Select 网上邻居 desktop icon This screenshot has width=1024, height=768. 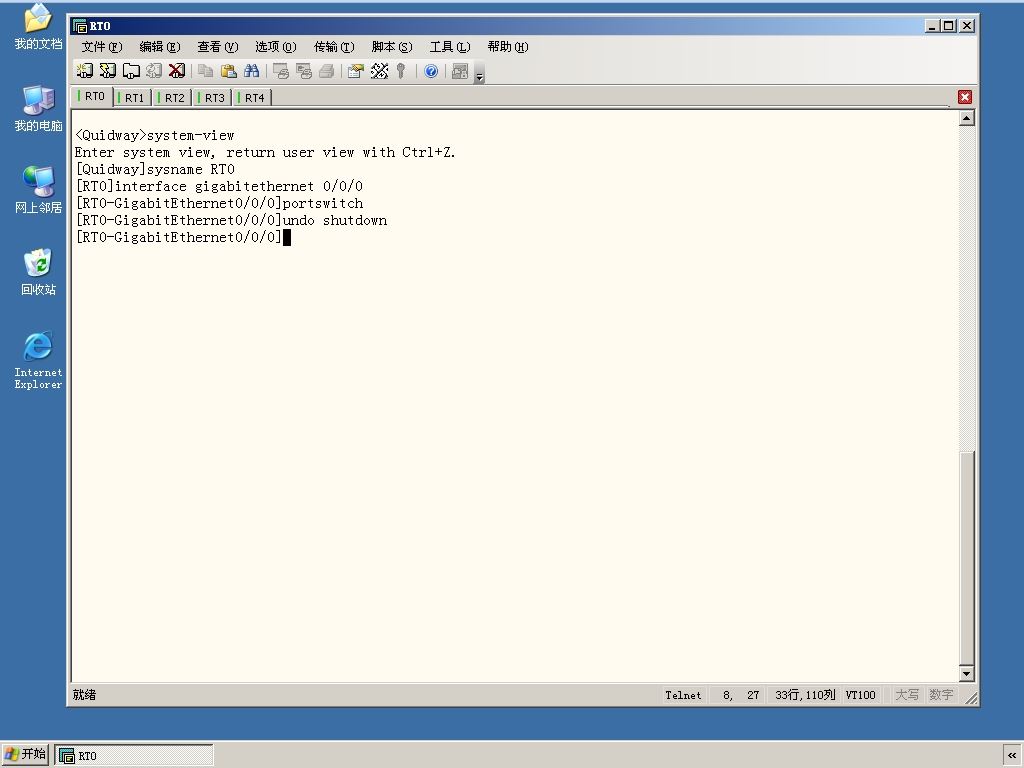pyautogui.click(x=38, y=190)
